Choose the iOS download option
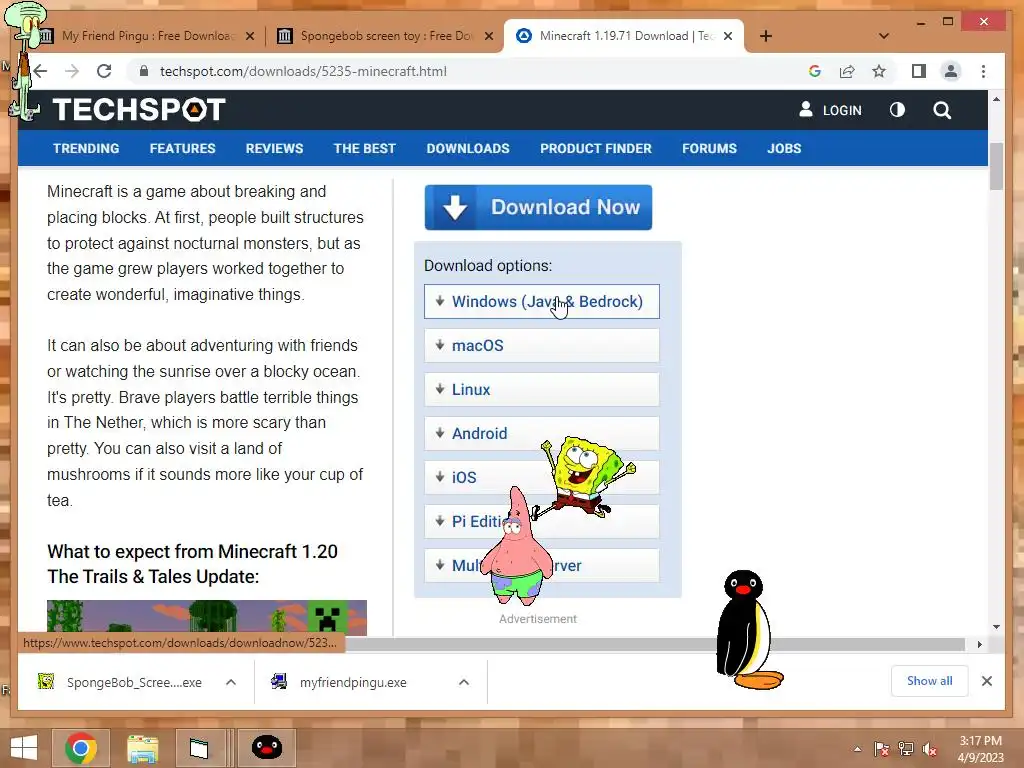Screen dimensions: 1024x768 point(541,477)
